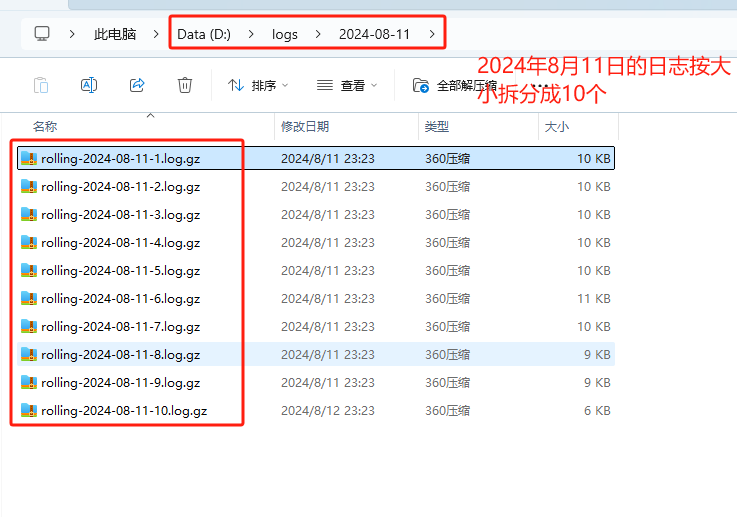Select file name rolling-2024-08-11-1.log.gz
Viewport: 737px width, 517px height.
click(121, 159)
